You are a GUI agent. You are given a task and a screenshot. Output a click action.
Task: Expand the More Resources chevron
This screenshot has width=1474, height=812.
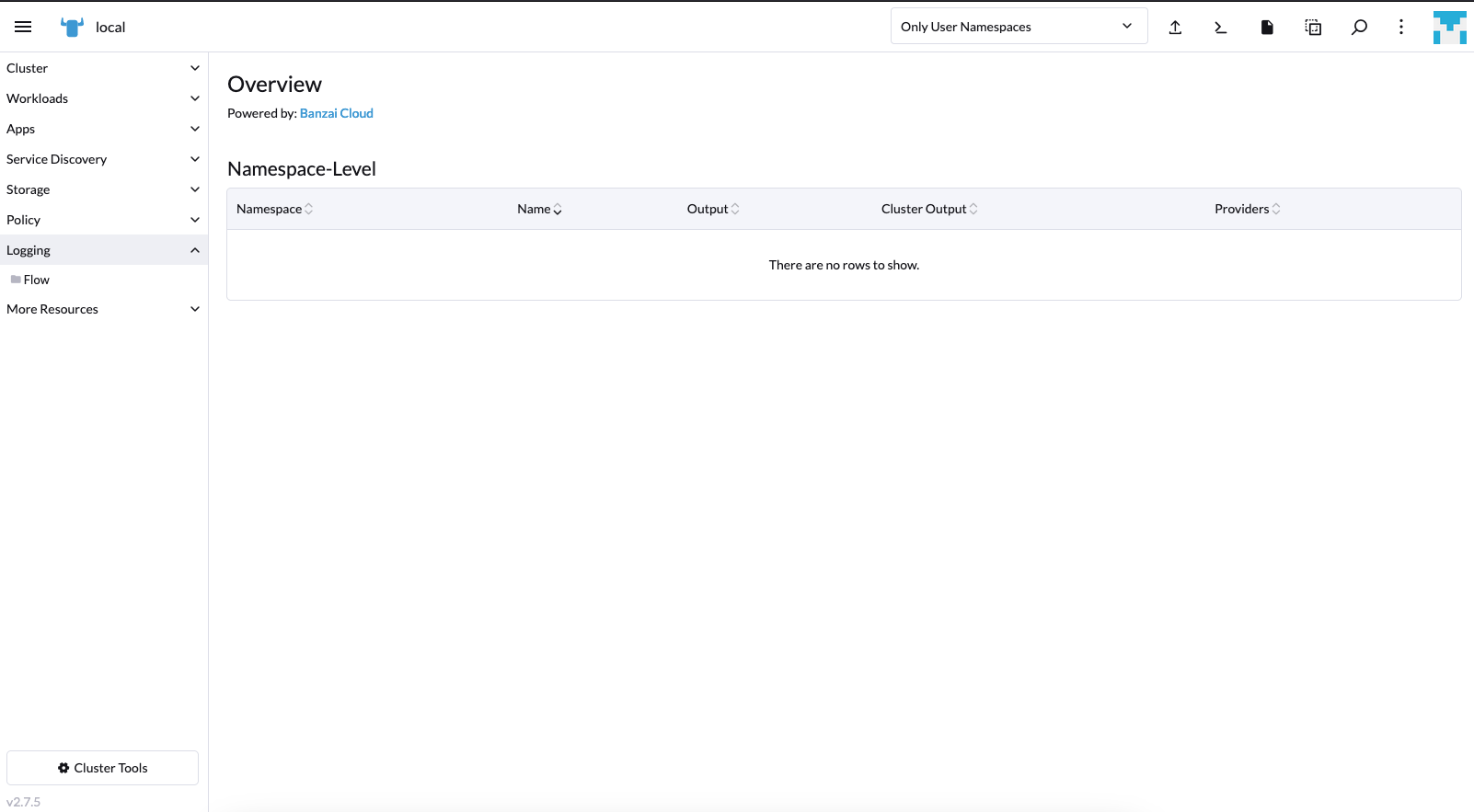195,309
